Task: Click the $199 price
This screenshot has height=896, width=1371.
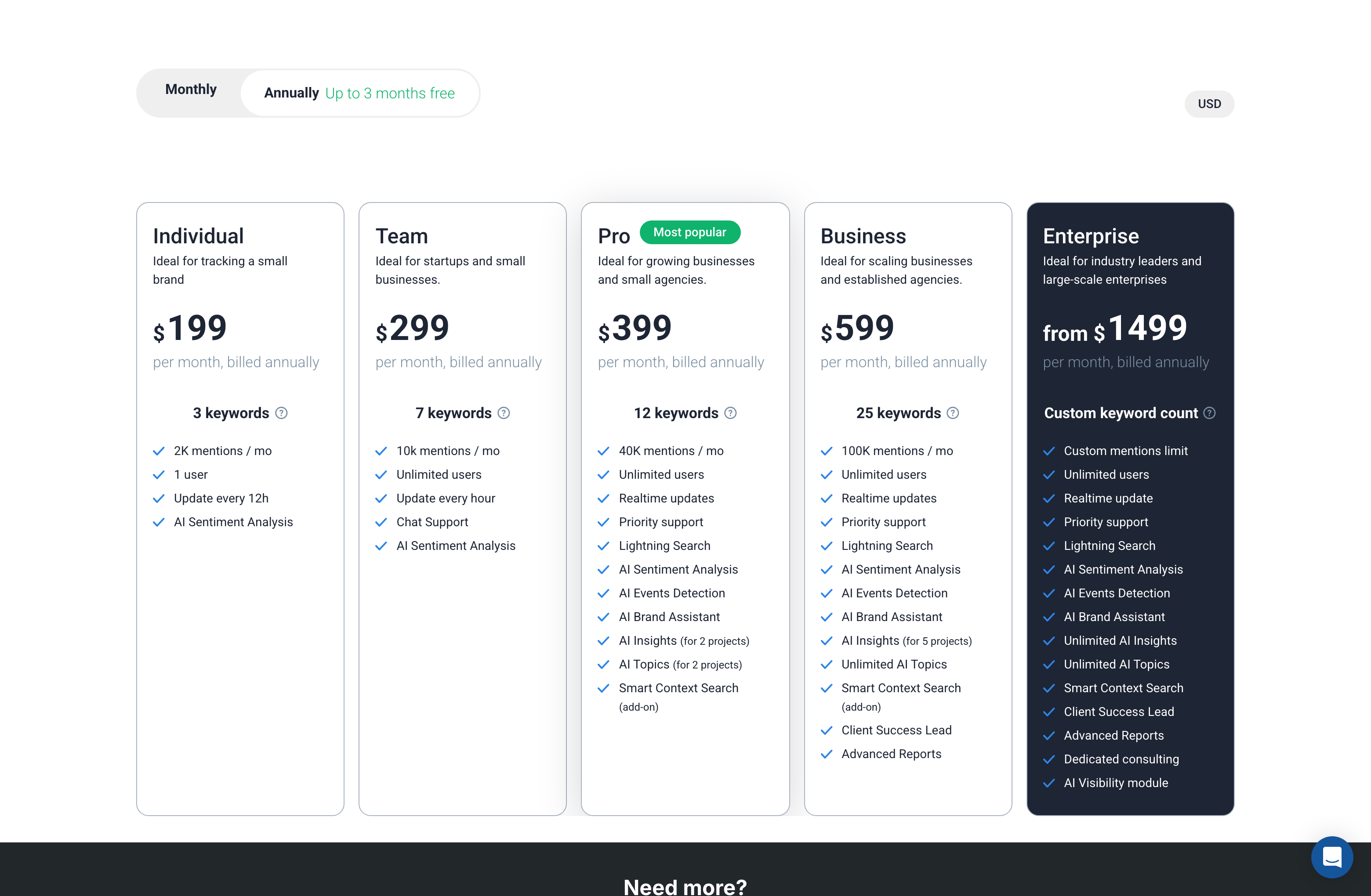Action: tap(189, 328)
